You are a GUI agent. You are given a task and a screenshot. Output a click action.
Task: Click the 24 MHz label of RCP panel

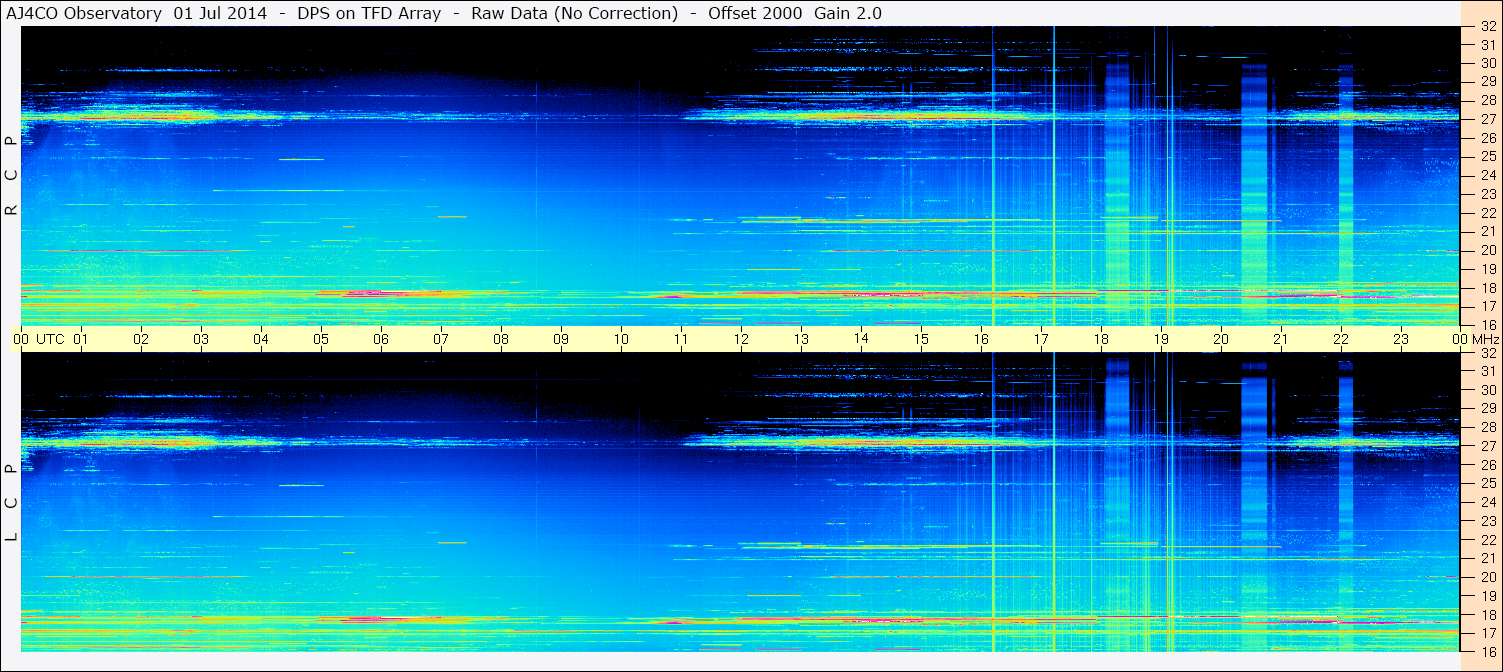(x=1488, y=175)
